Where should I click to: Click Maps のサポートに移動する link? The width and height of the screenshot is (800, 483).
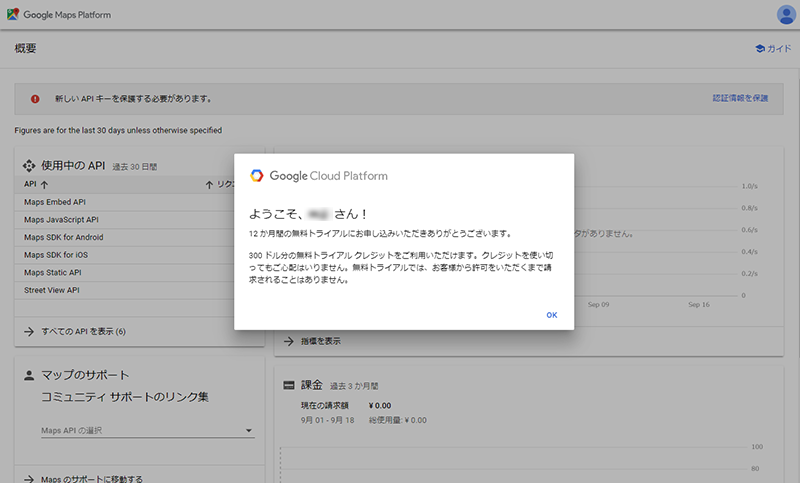click(x=92, y=479)
